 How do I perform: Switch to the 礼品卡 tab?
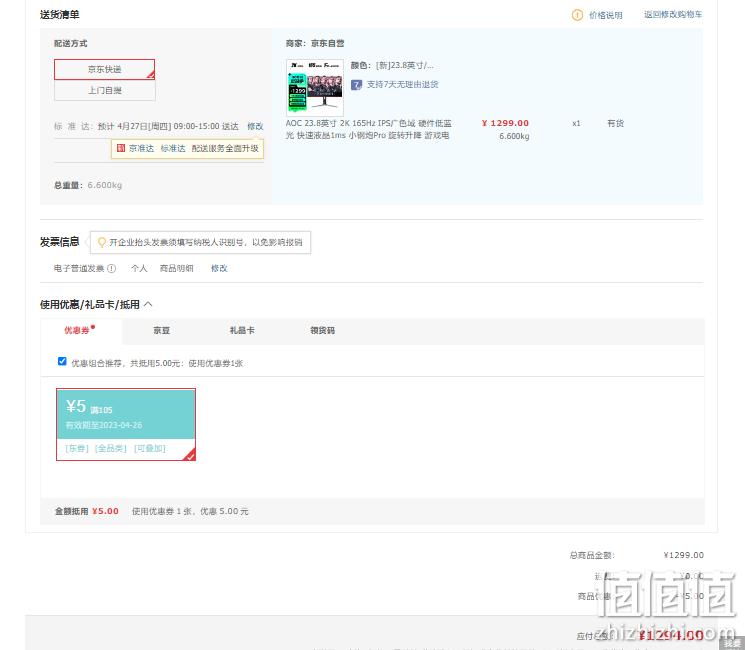(x=242, y=330)
